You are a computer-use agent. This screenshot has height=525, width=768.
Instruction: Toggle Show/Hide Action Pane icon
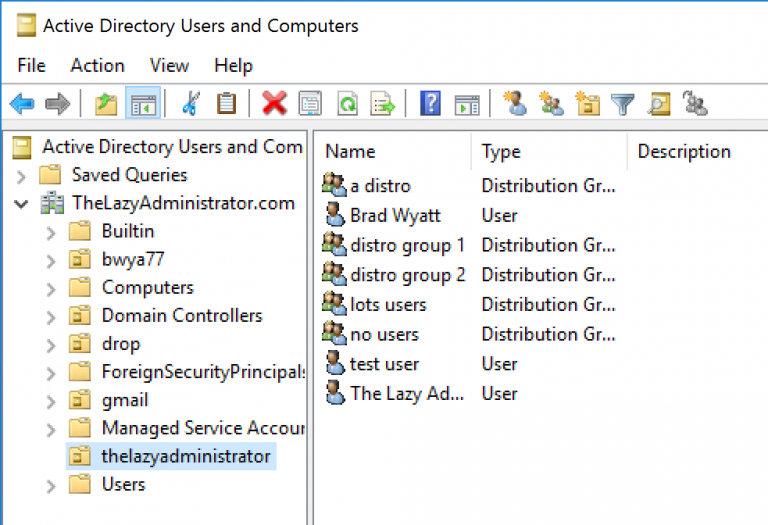[x=467, y=104]
